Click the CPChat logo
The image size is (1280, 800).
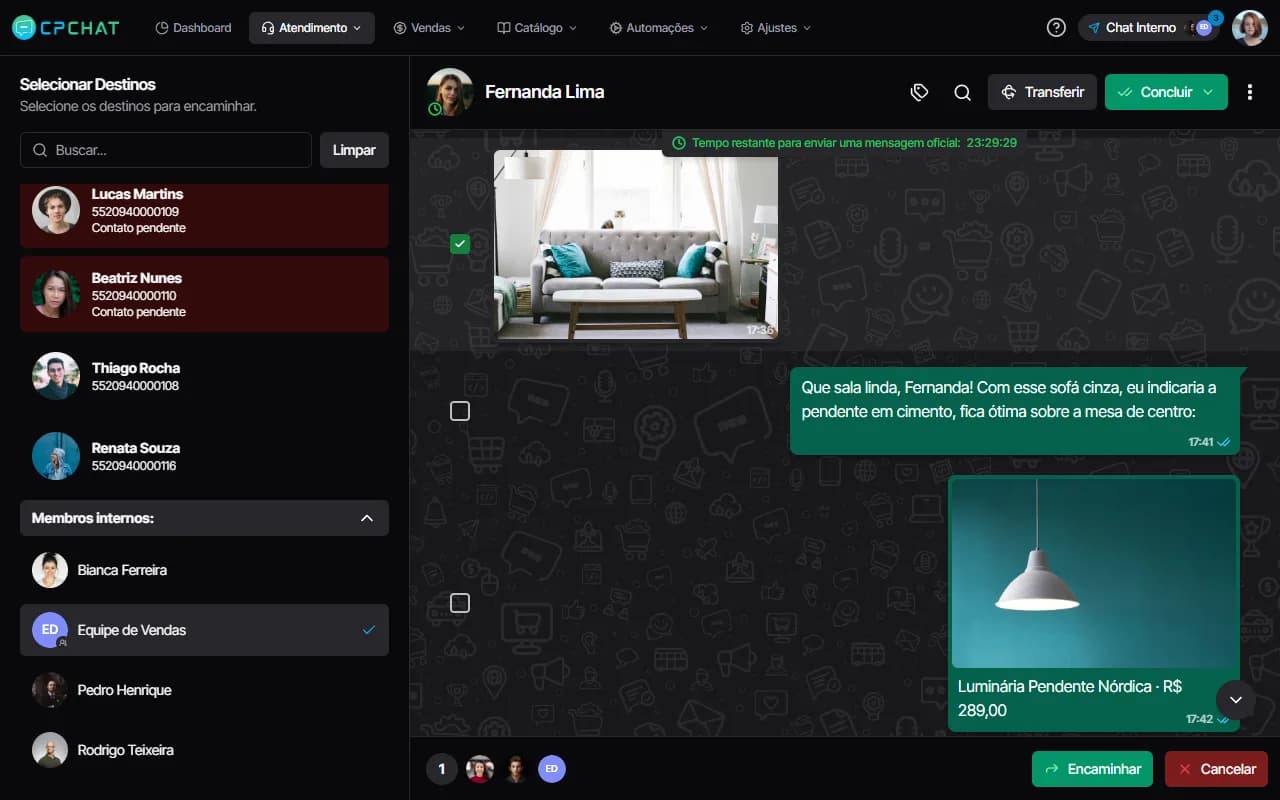point(66,28)
